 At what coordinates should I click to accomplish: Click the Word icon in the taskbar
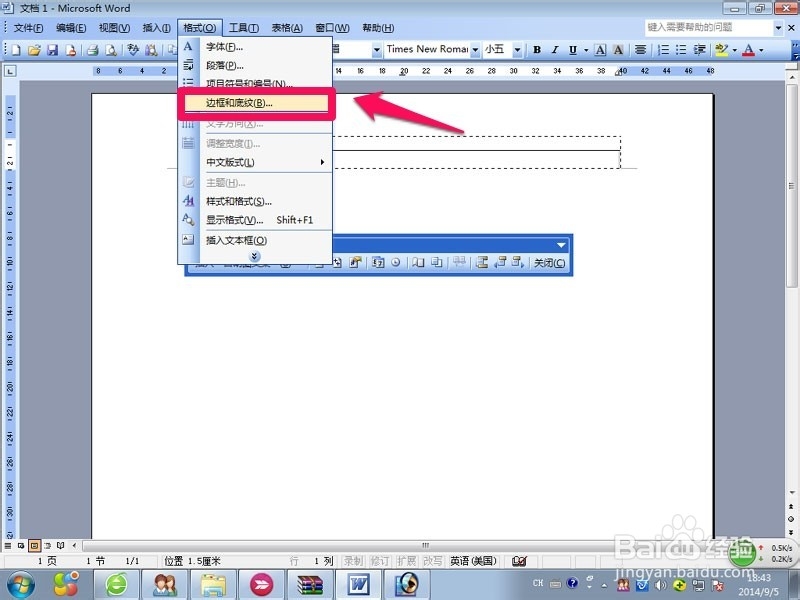coord(359,585)
